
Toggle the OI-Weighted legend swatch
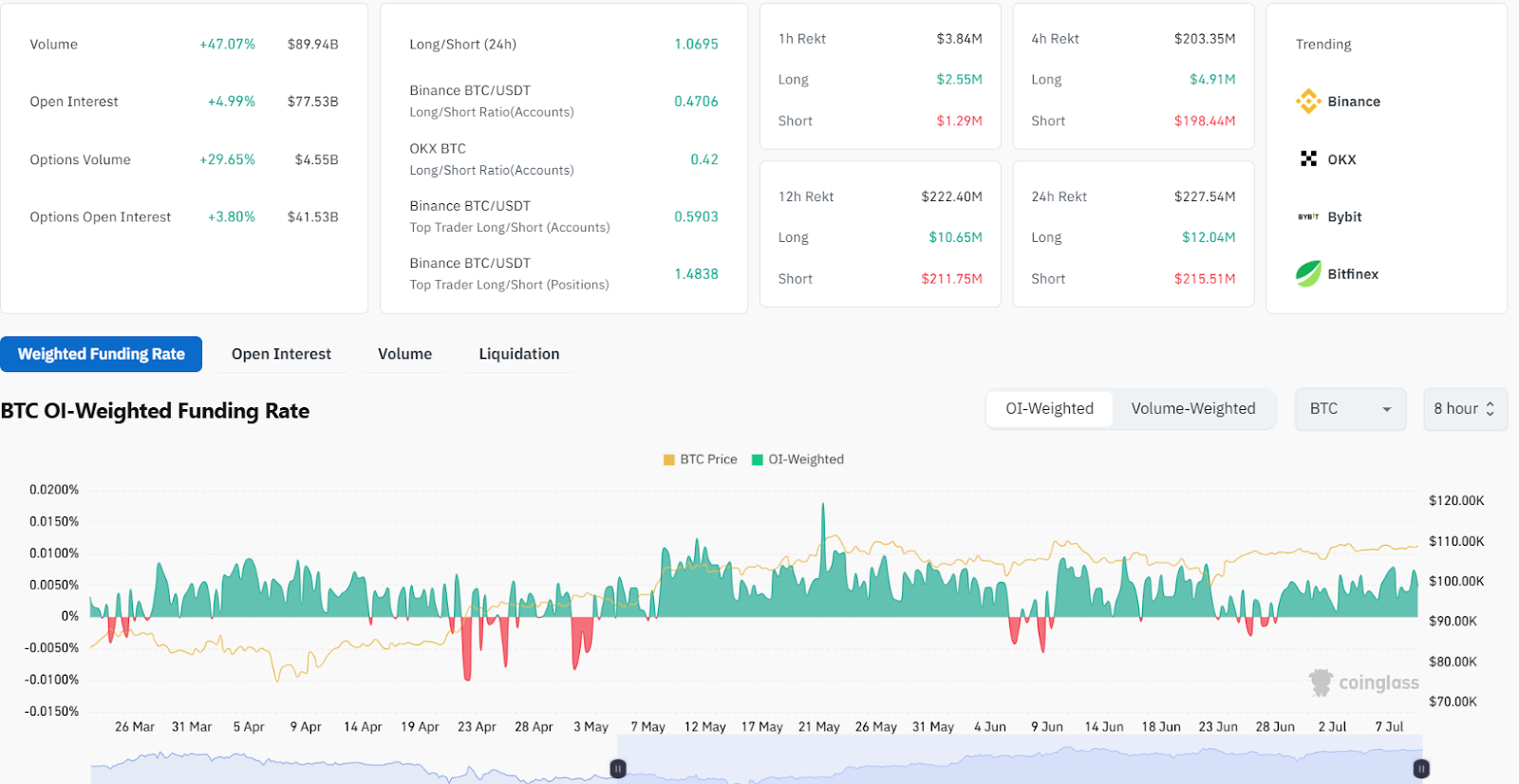pyautogui.click(x=757, y=459)
